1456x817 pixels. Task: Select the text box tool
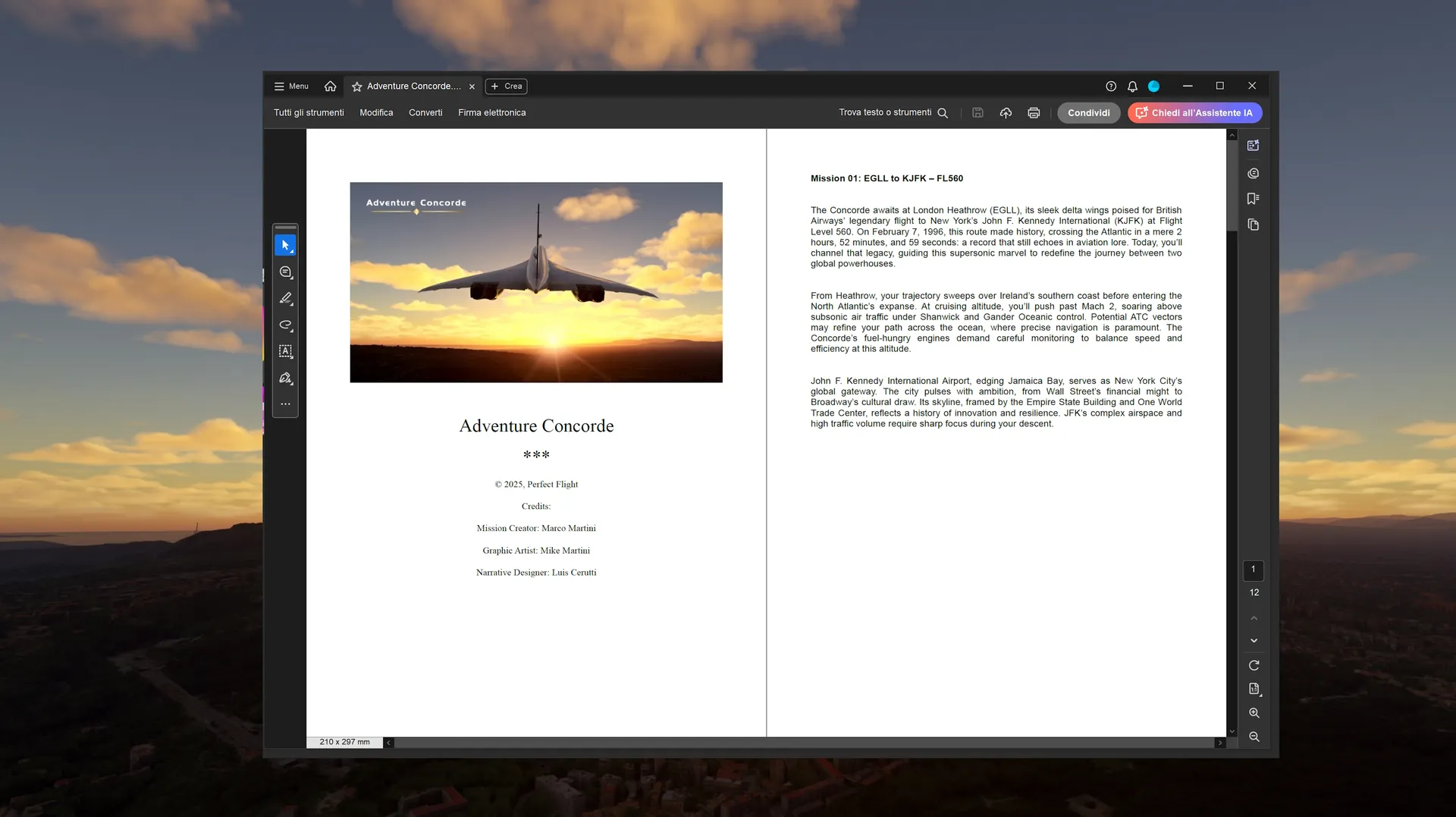(x=285, y=351)
